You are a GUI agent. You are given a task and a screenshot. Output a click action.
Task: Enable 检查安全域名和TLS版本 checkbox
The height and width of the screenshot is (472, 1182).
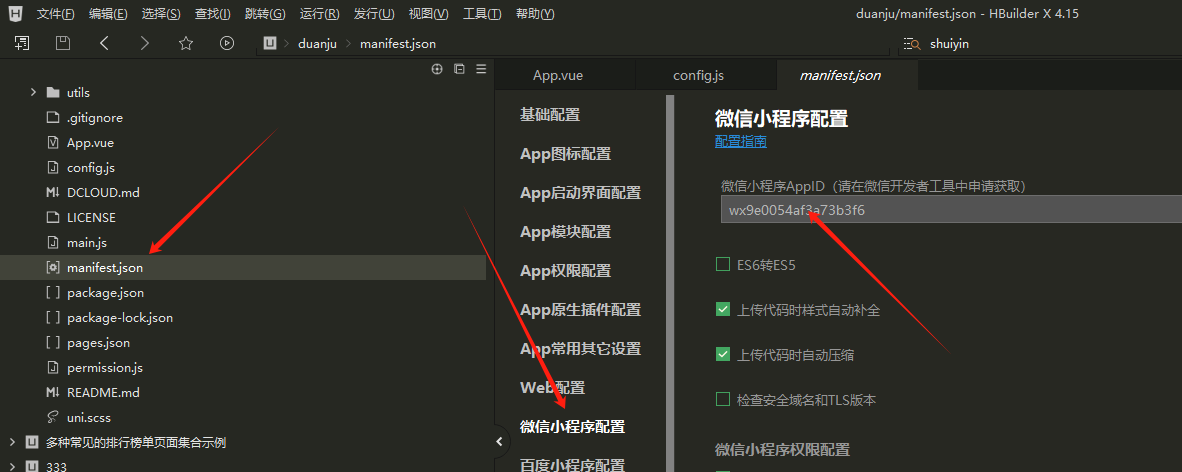(x=723, y=399)
